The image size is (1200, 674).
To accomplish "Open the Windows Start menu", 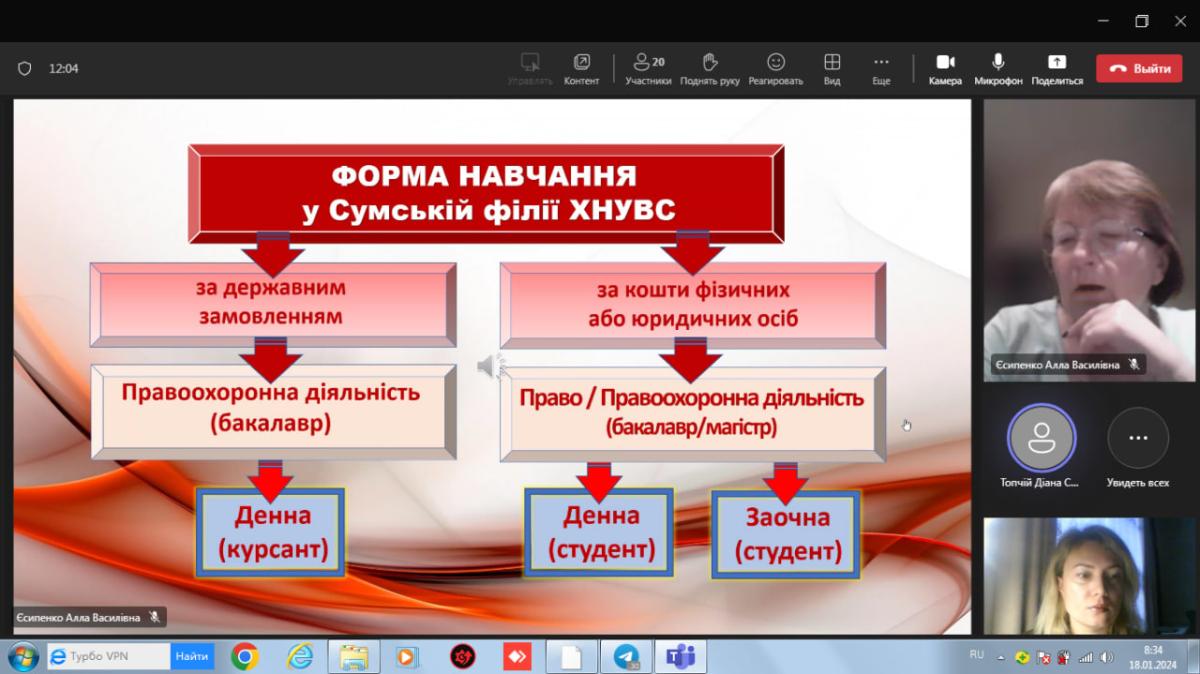I will coord(21,656).
